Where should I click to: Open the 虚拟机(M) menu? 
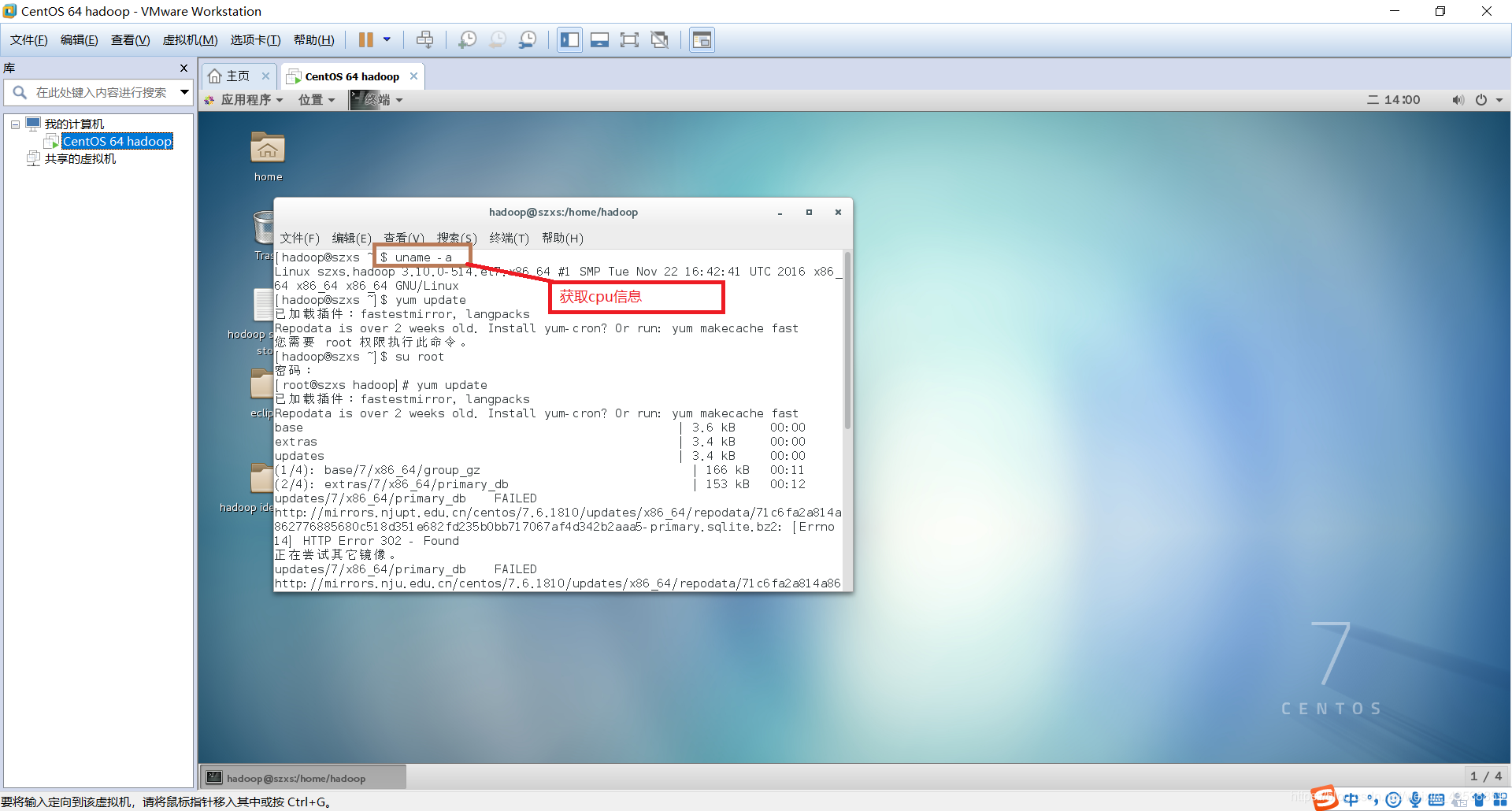pyautogui.click(x=191, y=40)
